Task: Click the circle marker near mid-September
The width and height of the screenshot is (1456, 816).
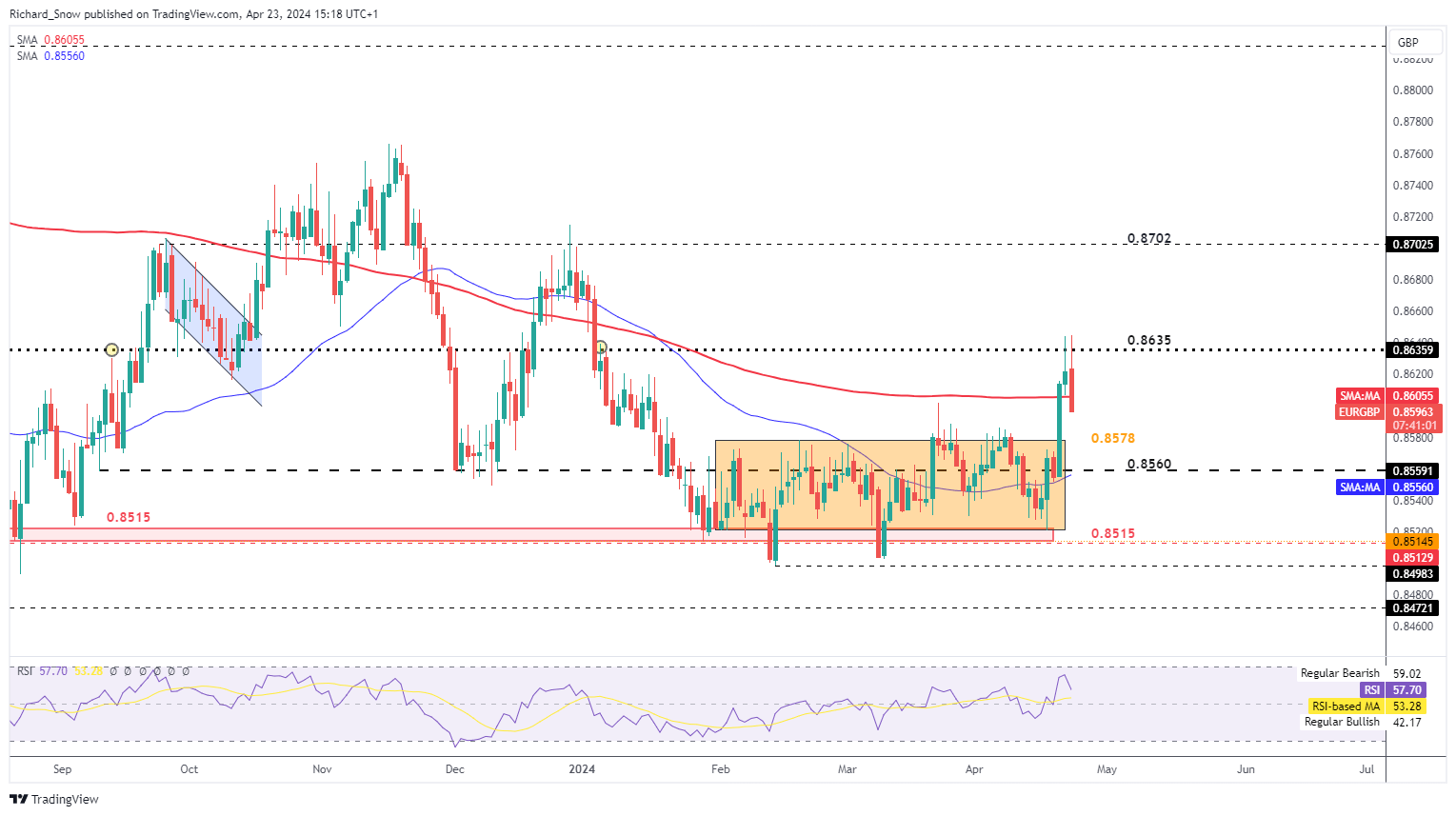Action: (111, 350)
